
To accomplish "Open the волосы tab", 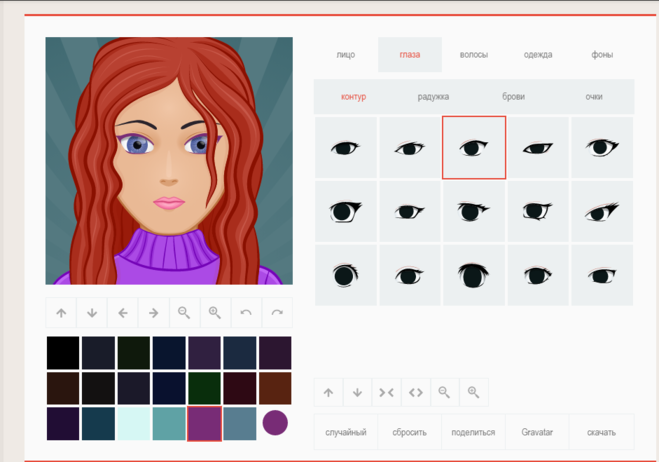I will [473, 55].
